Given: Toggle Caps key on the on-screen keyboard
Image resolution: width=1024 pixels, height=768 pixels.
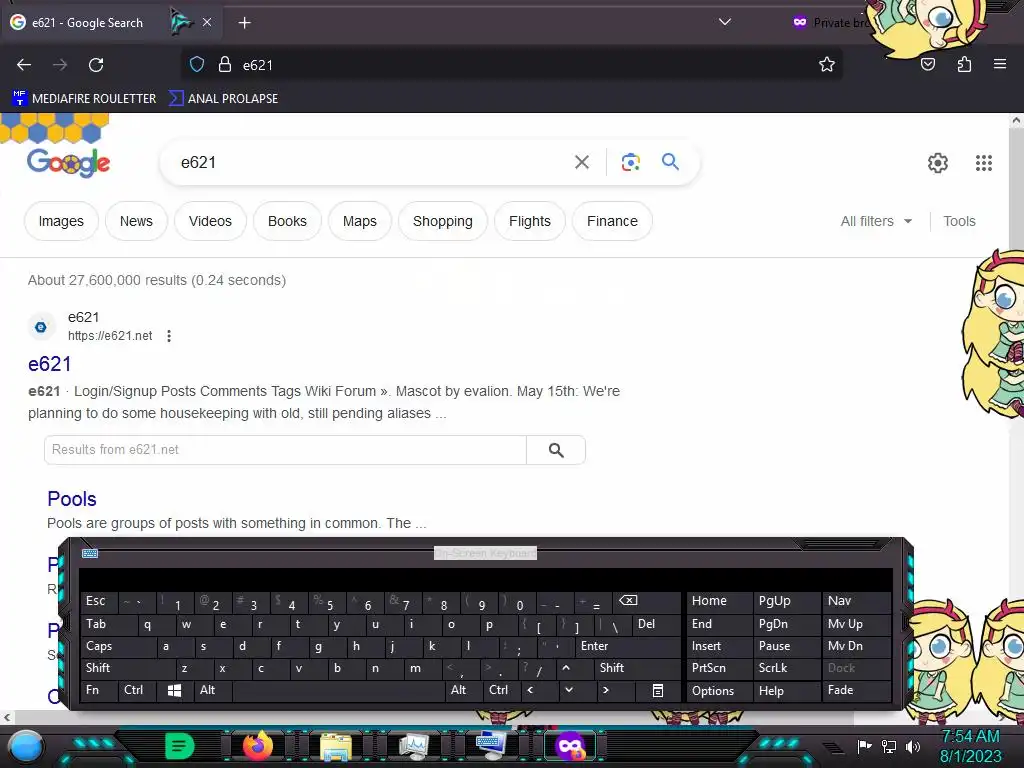Looking at the screenshot, I should pos(118,646).
